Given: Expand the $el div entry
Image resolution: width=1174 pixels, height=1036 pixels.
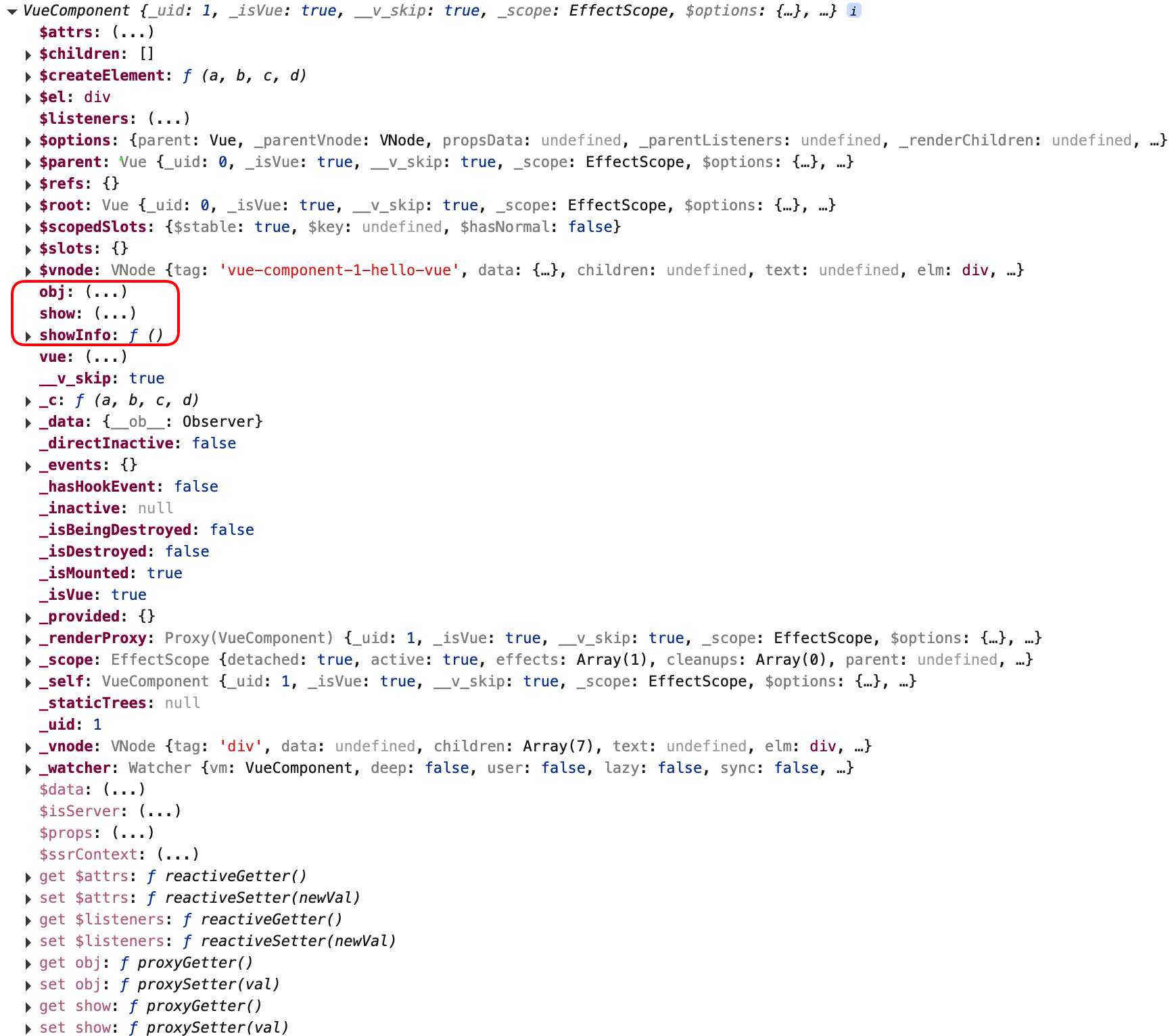Looking at the screenshot, I should 28,98.
